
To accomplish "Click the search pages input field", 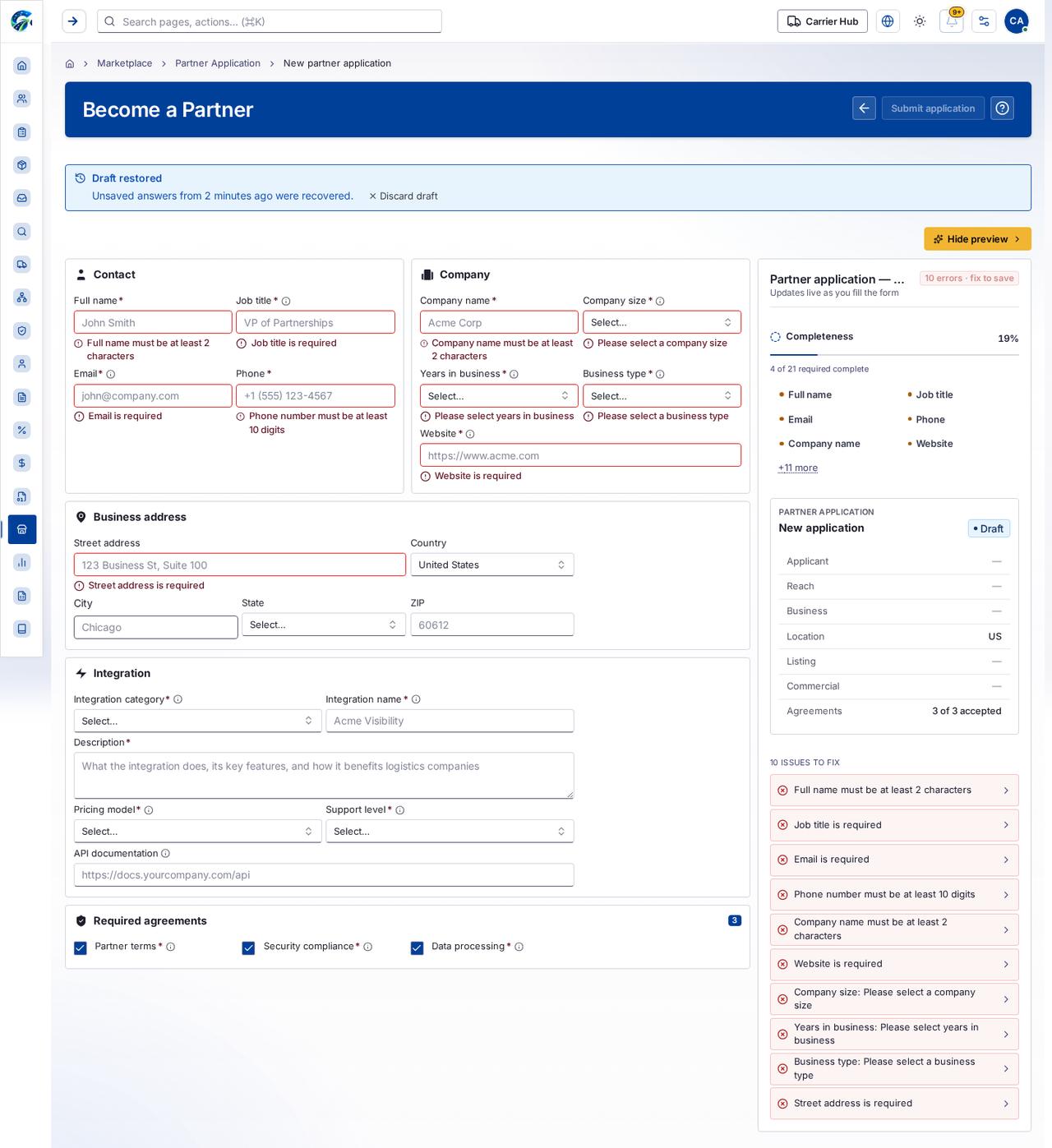I will 270,21.
